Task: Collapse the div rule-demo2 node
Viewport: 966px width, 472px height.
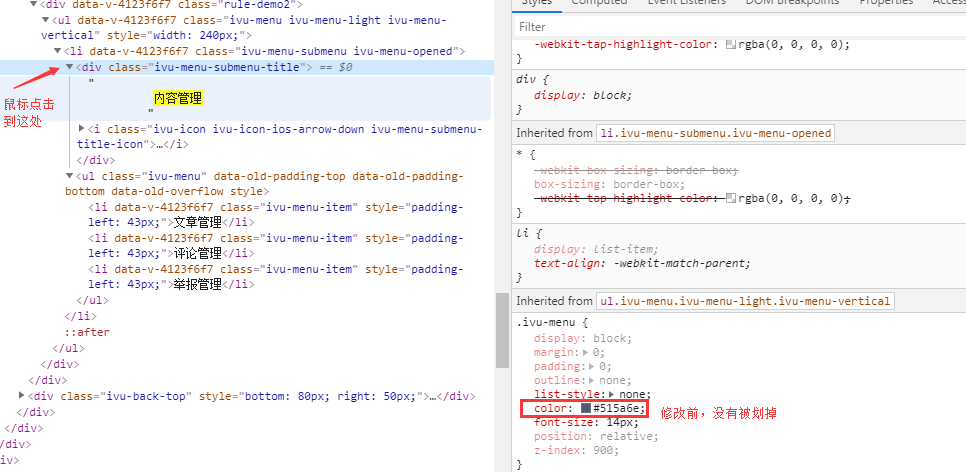Action: [x=34, y=4]
